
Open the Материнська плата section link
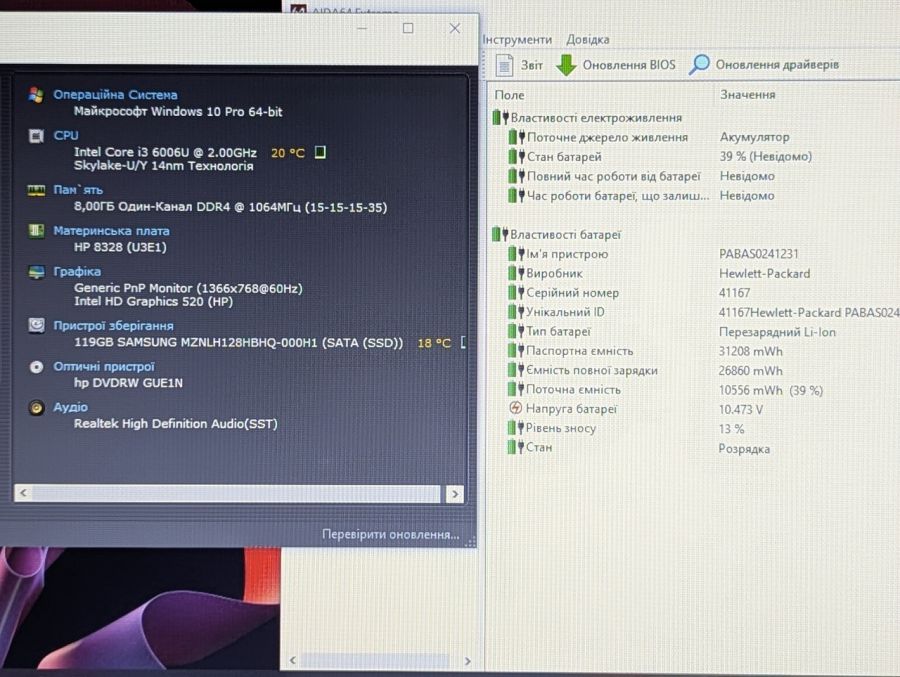click(111, 231)
